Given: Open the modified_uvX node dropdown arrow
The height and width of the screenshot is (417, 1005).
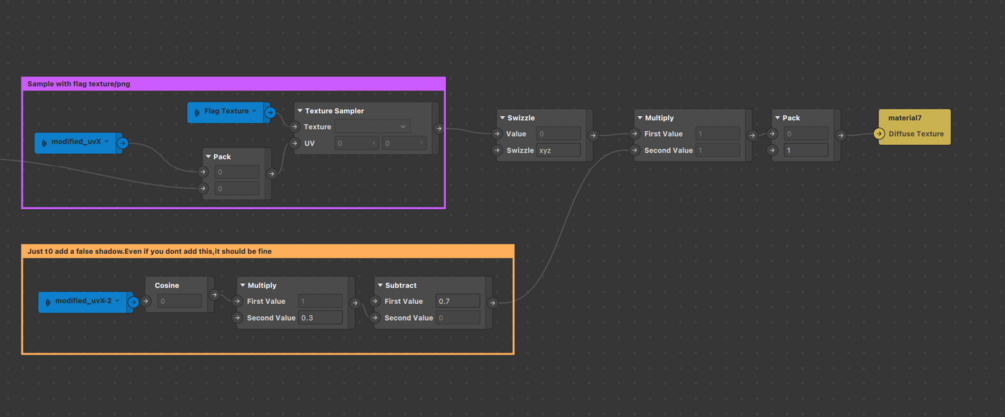Looking at the screenshot, I should coord(106,142).
